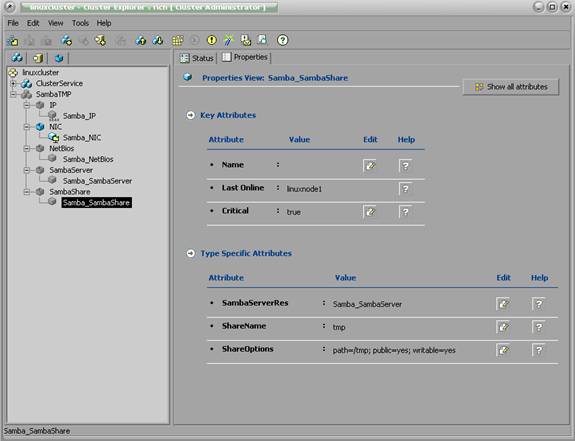Switch to the Properties tab
Image resolution: width=575 pixels, height=441 pixels.
tap(245, 57)
